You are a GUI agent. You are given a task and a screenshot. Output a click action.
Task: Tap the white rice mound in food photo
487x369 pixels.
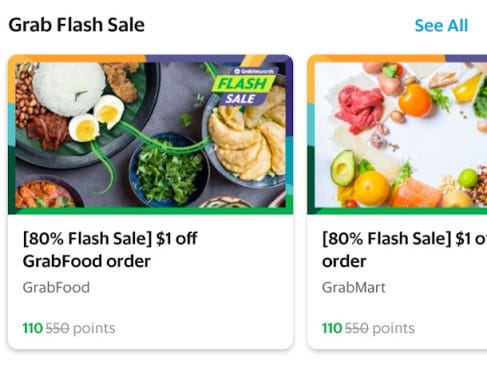pos(69,88)
